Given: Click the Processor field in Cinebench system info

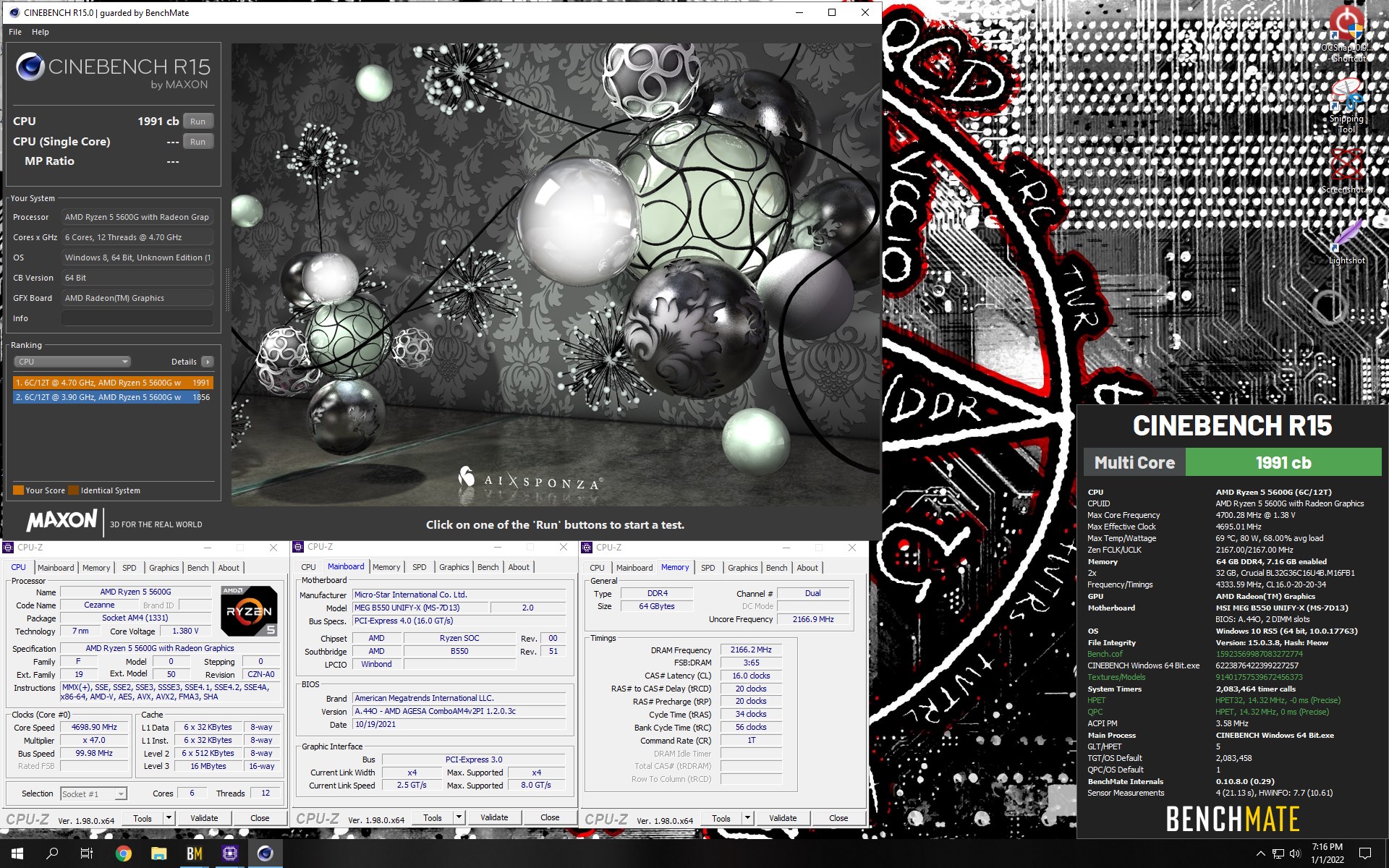Looking at the screenshot, I should click(x=137, y=217).
